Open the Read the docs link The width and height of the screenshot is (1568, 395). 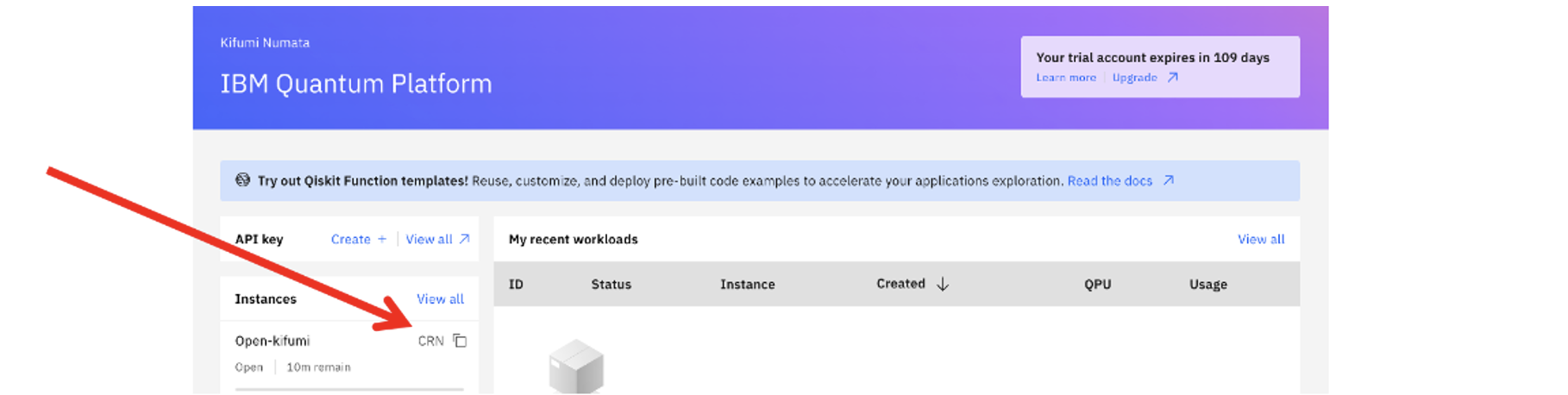pyautogui.click(x=1110, y=180)
